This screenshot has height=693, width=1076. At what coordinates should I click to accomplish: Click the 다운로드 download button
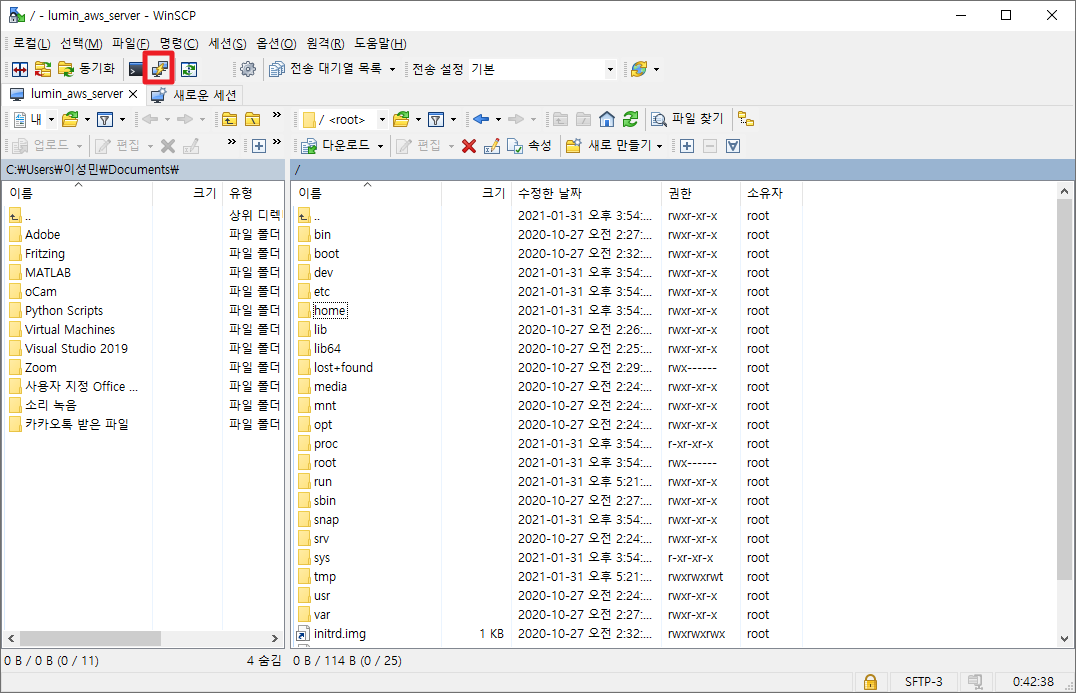(337, 146)
